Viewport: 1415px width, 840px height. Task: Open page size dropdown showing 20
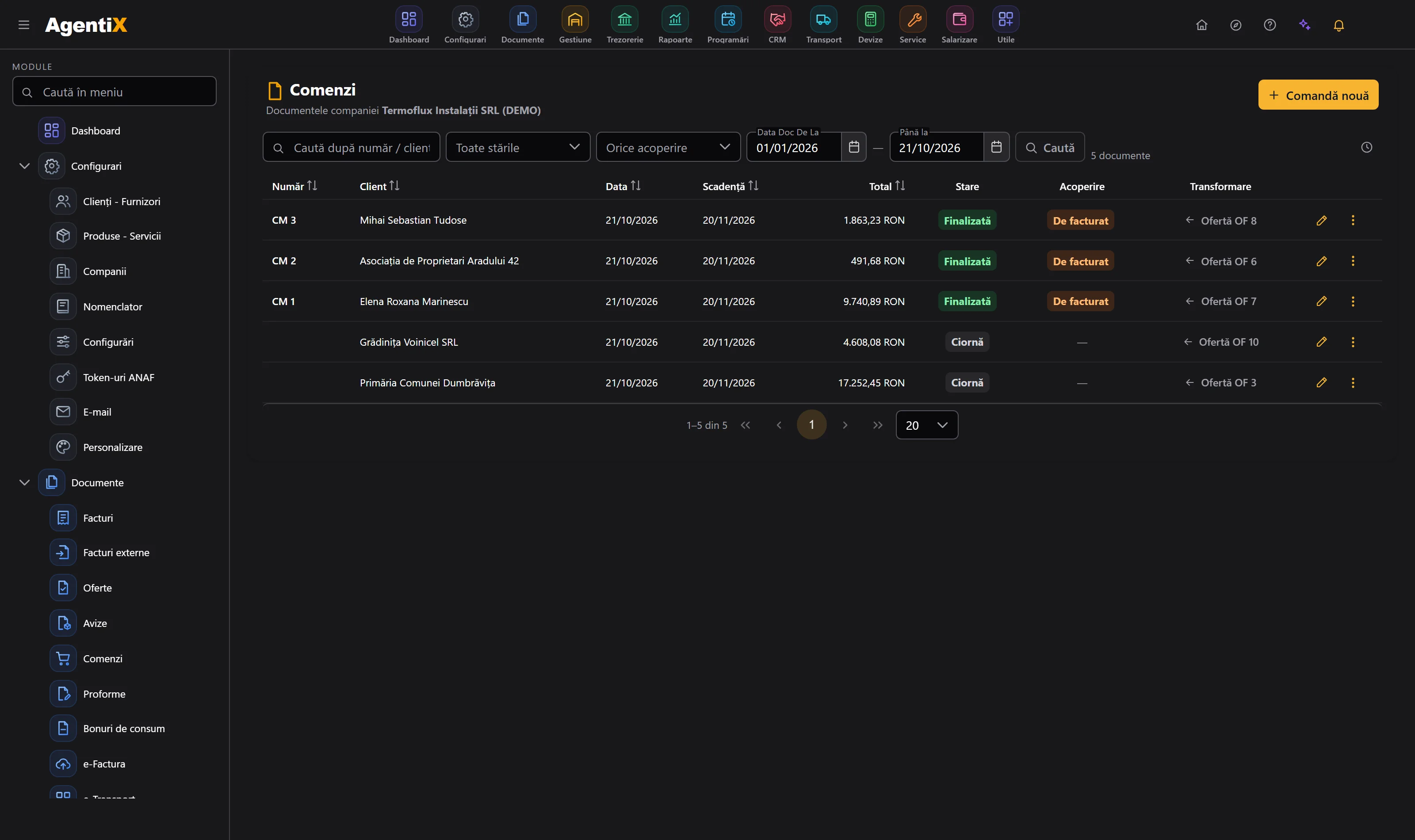[x=926, y=424]
